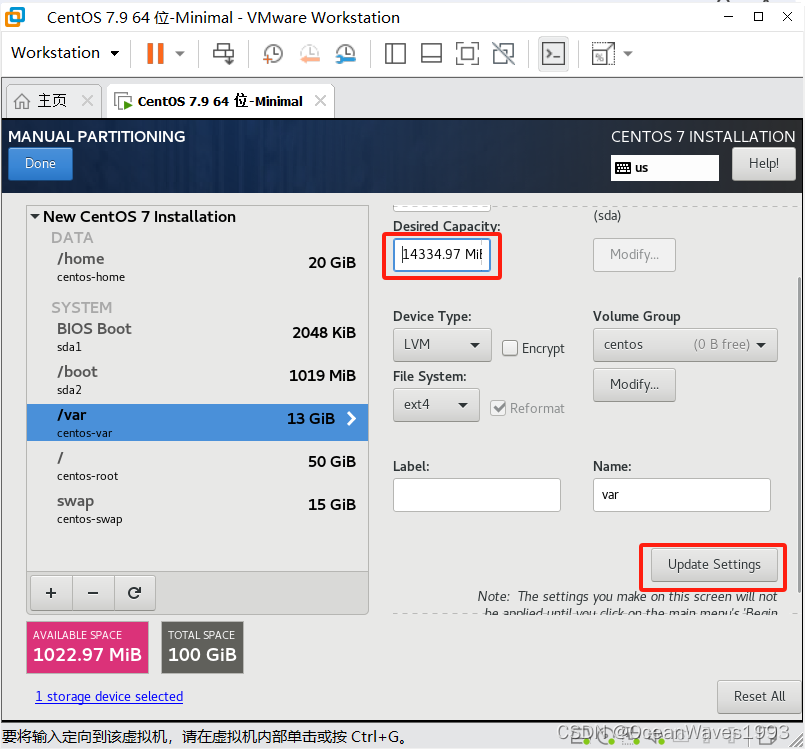Open the Workstation menu
805x749 pixels.
coord(65,53)
